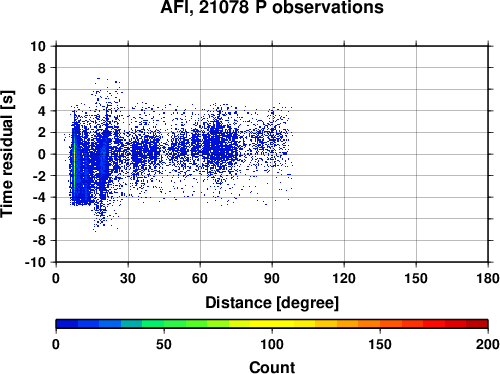This screenshot has height=374, width=500.
Task: Click the colorbar tick label '50'
Action: pos(164,344)
